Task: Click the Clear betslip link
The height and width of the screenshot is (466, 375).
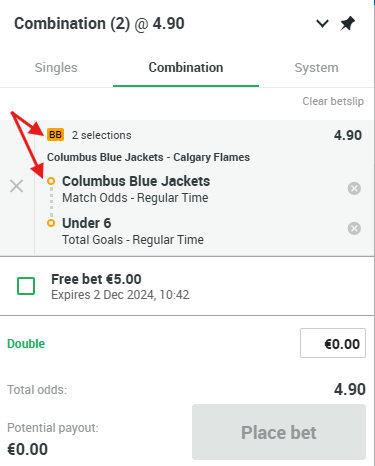Action: pyautogui.click(x=333, y=101)
